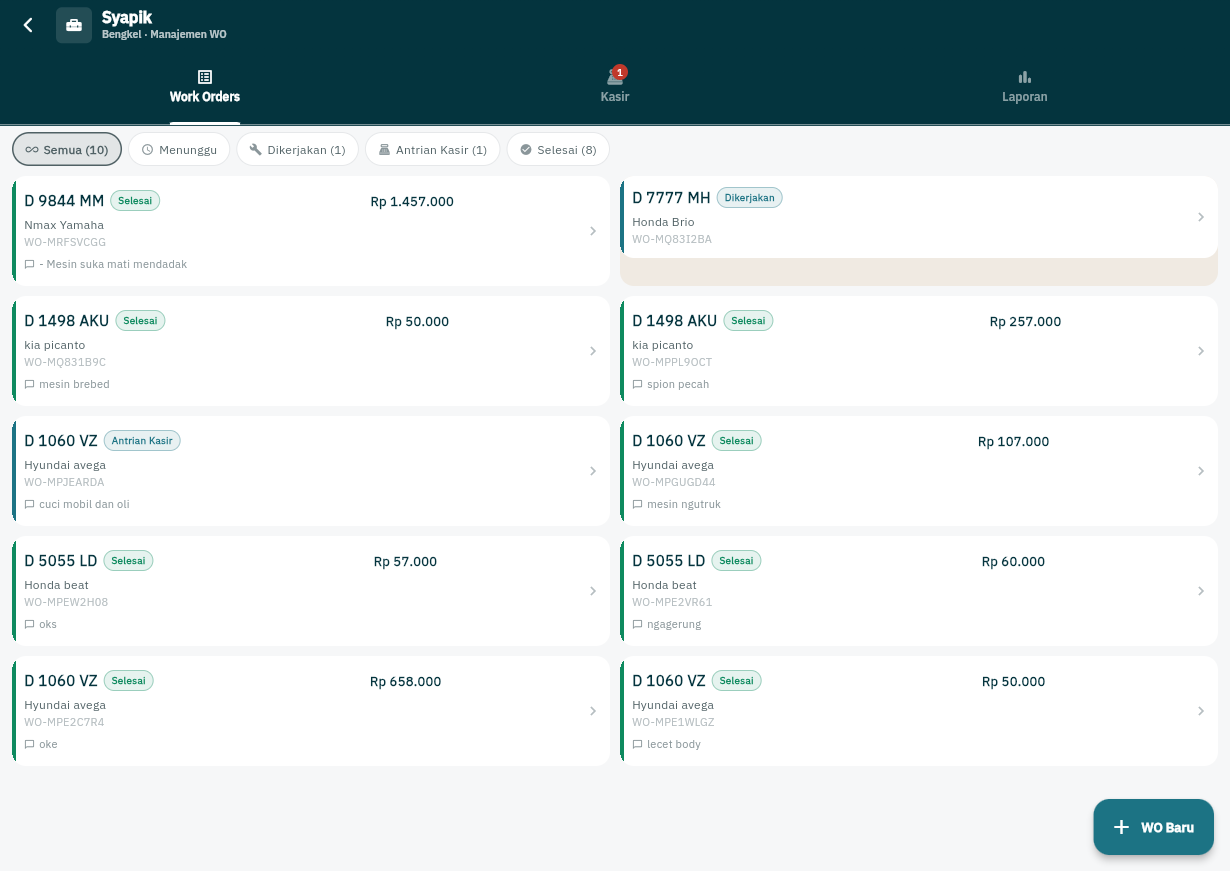This screenshot has height=871, width=1230.
Task: Click the Work Orders table icon
Action: coord(205,77)
